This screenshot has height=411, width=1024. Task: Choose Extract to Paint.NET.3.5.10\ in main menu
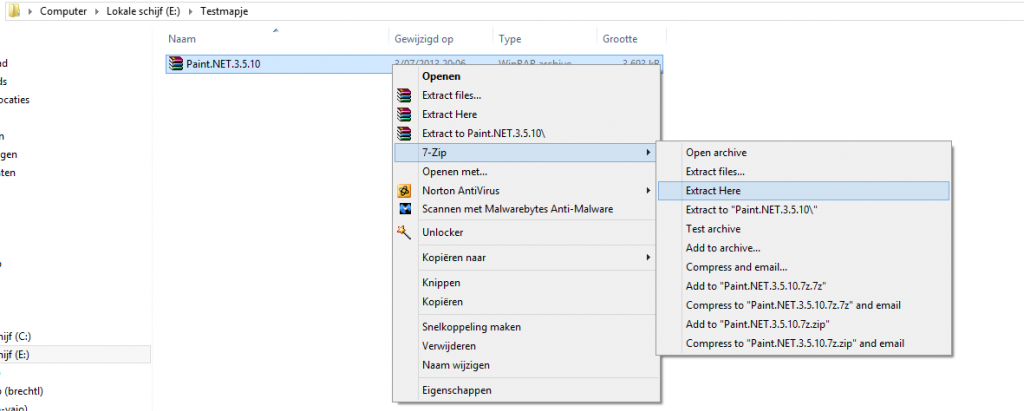[526, 133]
